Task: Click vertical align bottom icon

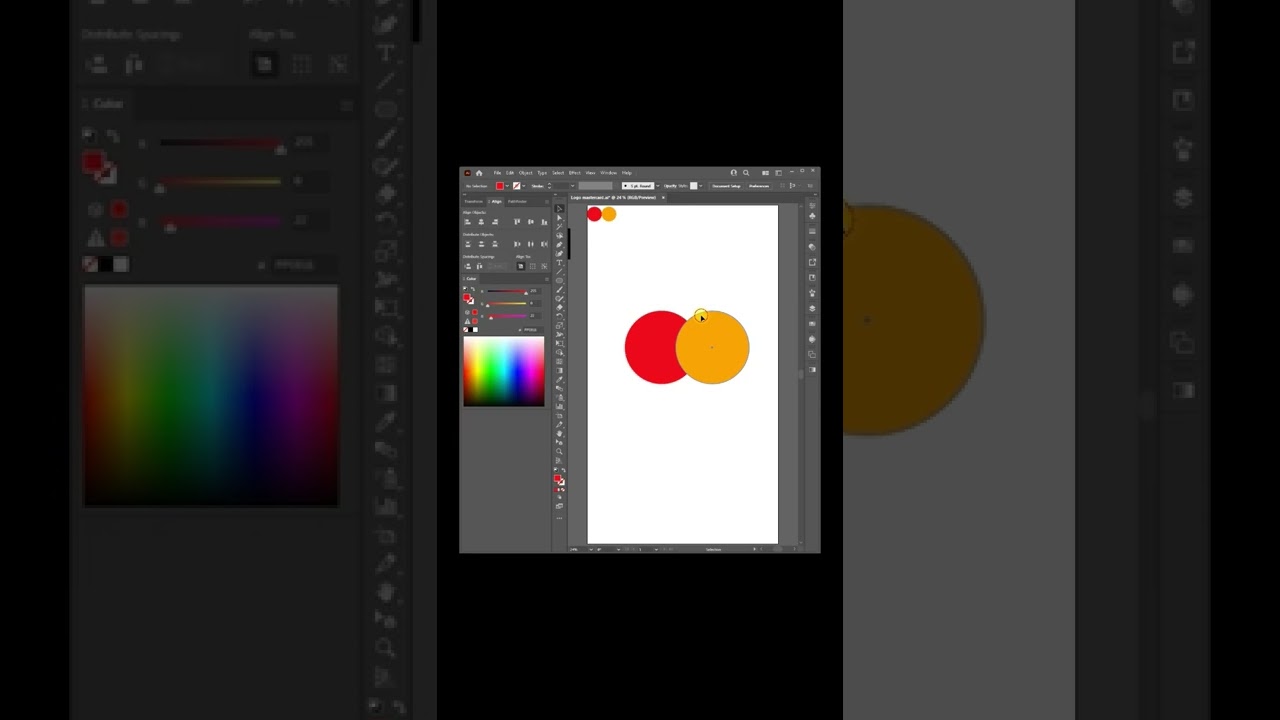Action: point(544,221)
